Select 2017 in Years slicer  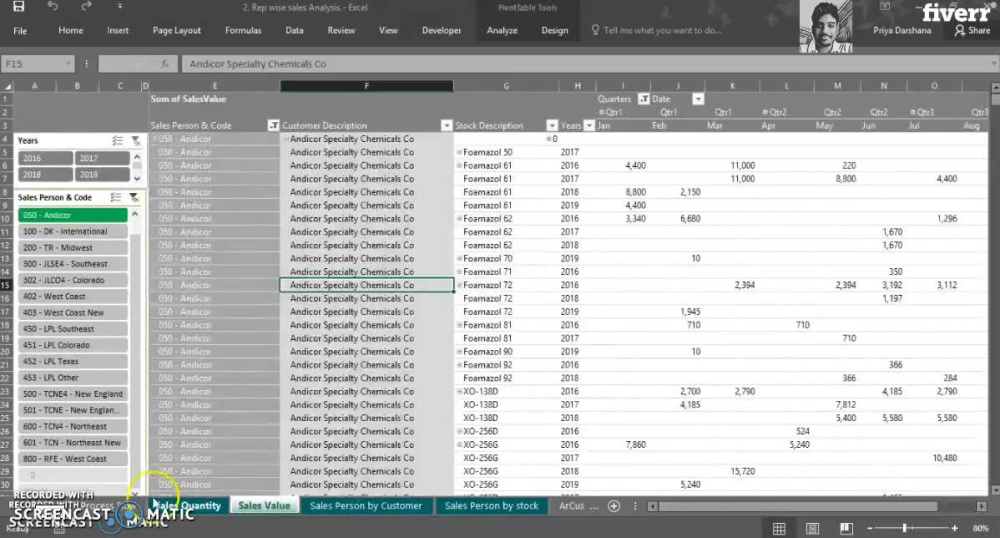[101, 158]
